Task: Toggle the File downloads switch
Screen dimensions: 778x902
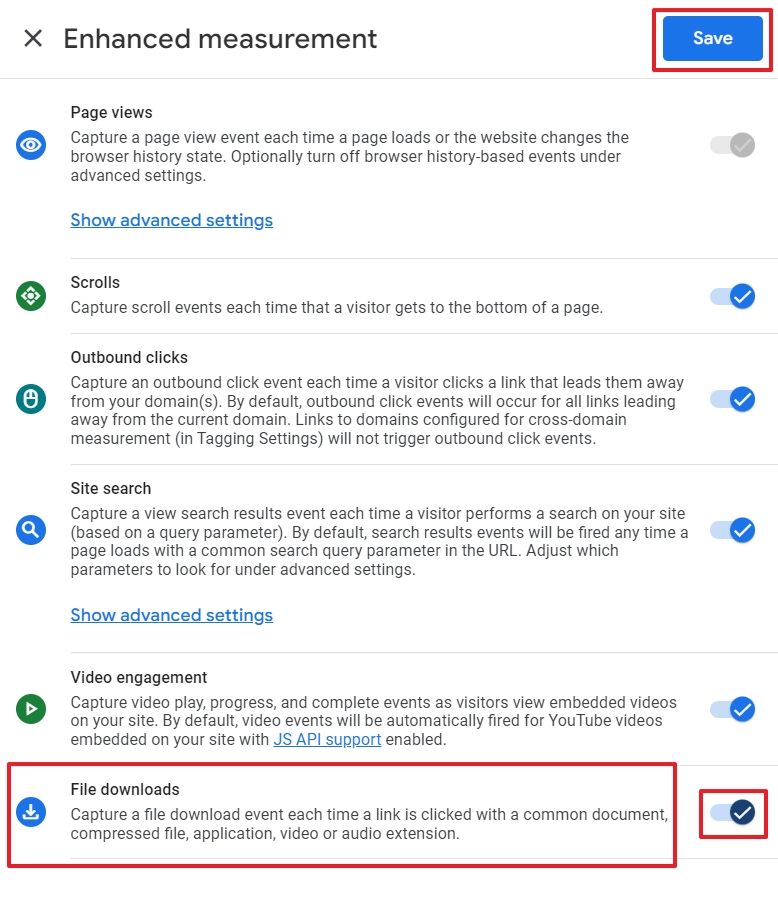Action: point(732,812)
